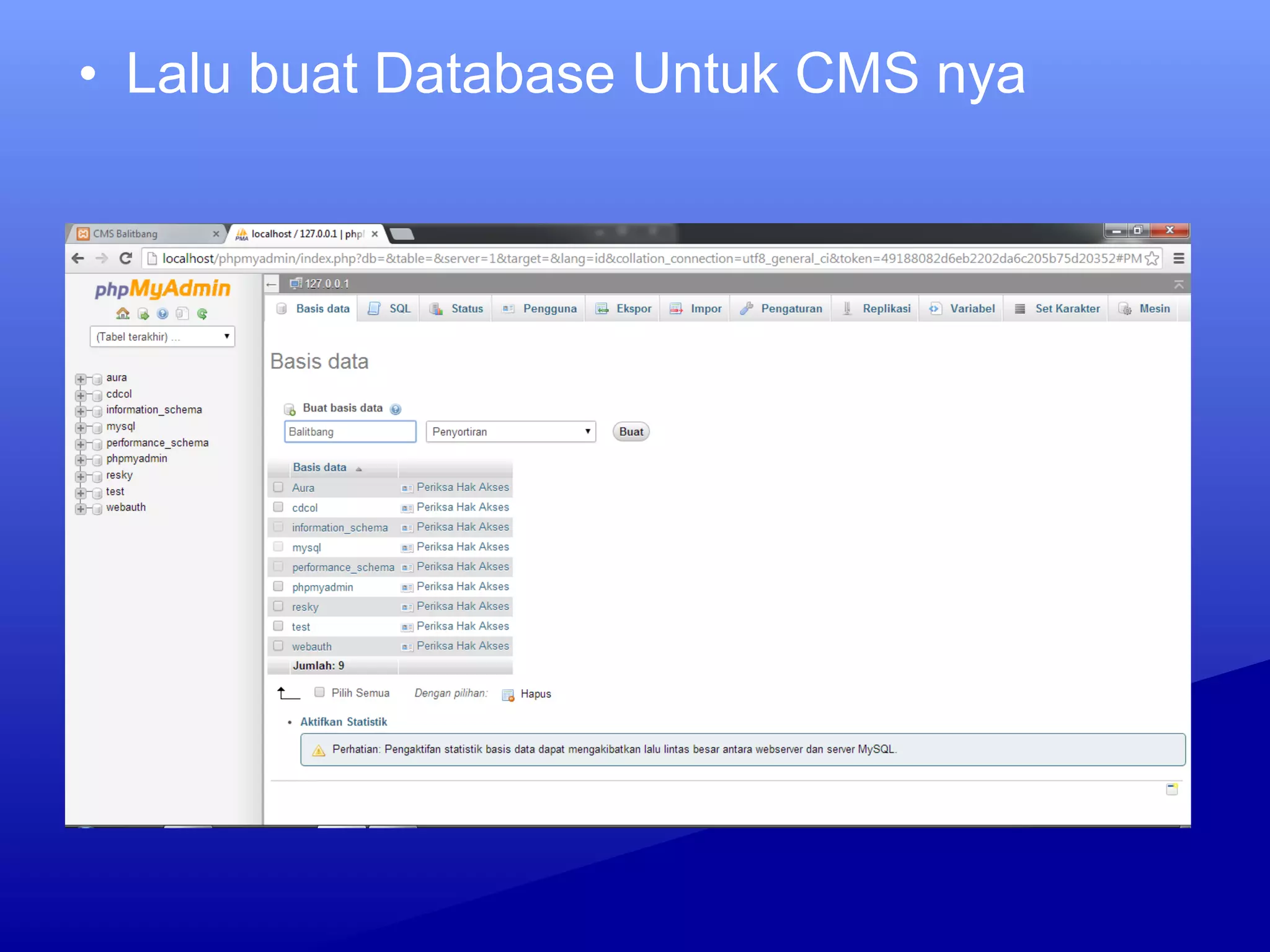The image size is (1270, 952).
Task: Open the Replikasi tab
Action: click(x=876, y=309)
